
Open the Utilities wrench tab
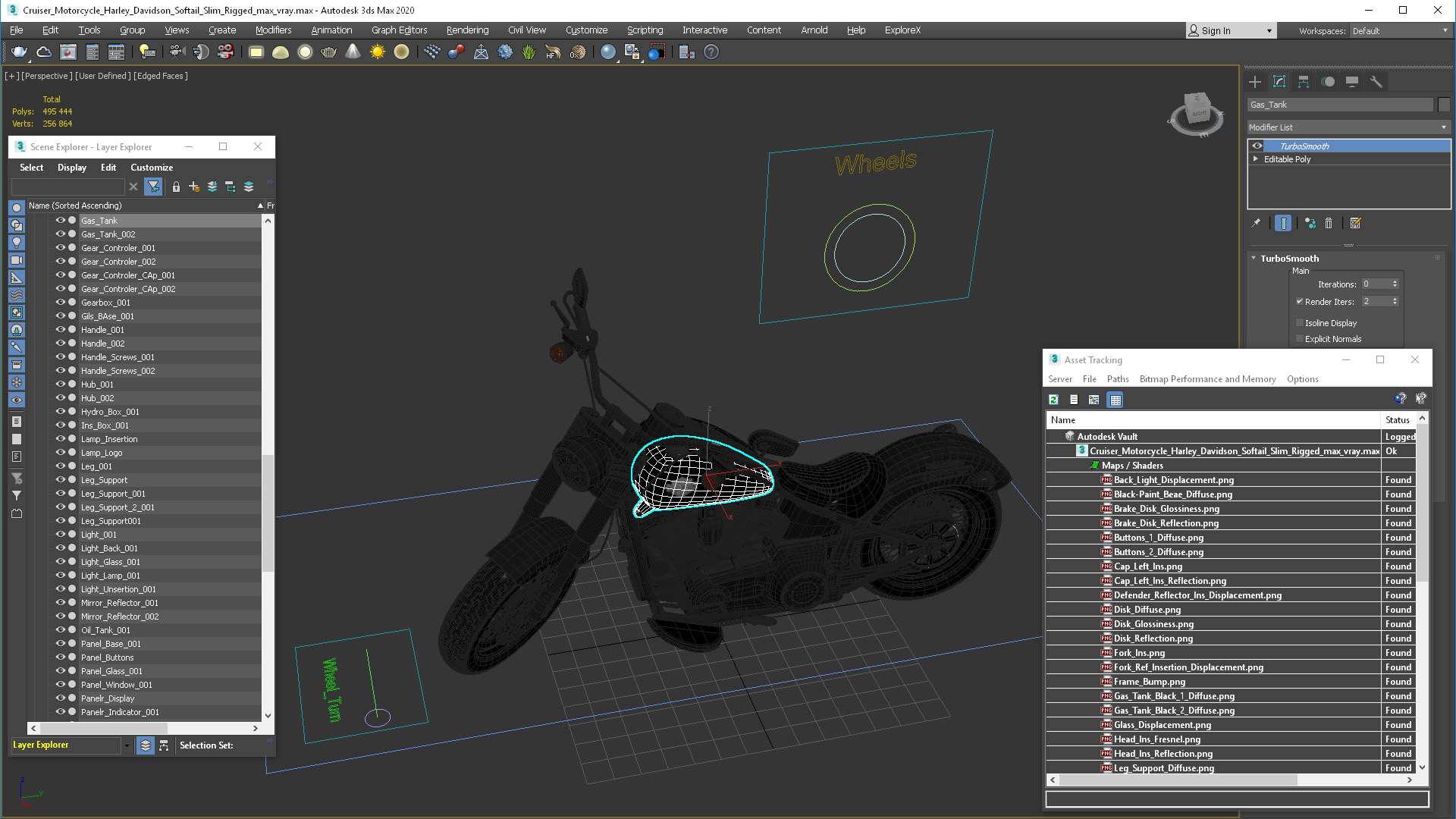[1376, 82]
